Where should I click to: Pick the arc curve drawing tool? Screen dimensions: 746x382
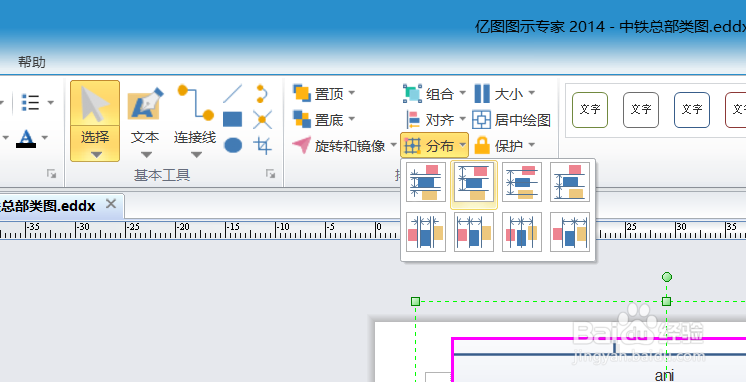262,94
